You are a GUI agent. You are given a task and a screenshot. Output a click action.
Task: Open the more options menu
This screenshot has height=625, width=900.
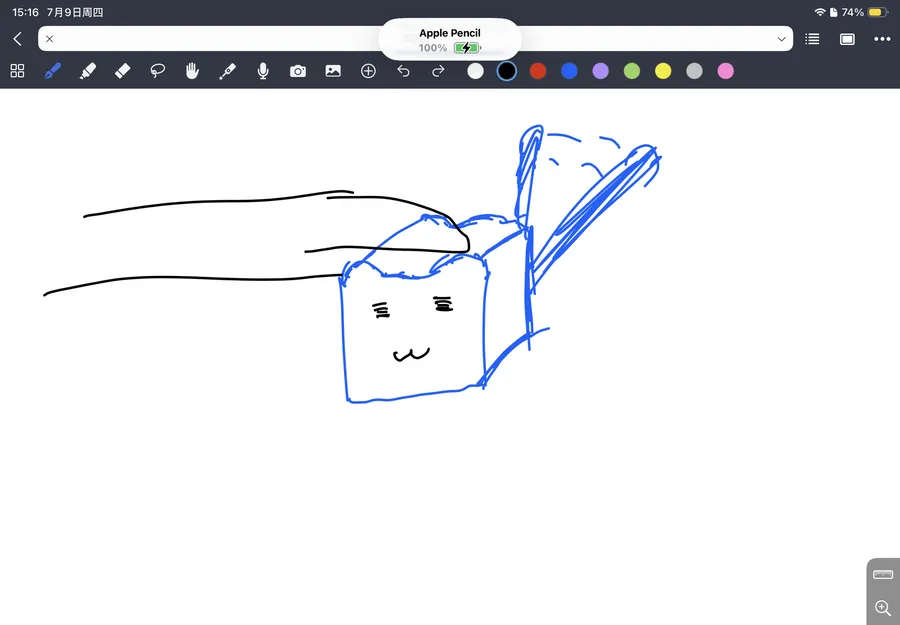(x=882, y=39)
